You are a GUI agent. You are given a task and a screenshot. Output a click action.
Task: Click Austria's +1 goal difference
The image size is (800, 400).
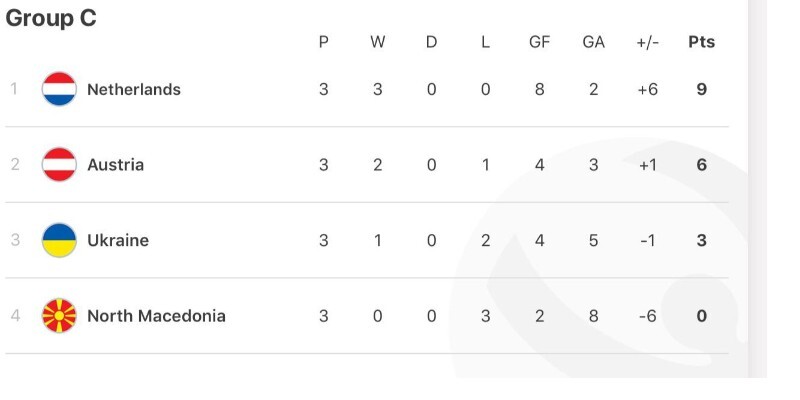tap(647, 165)
